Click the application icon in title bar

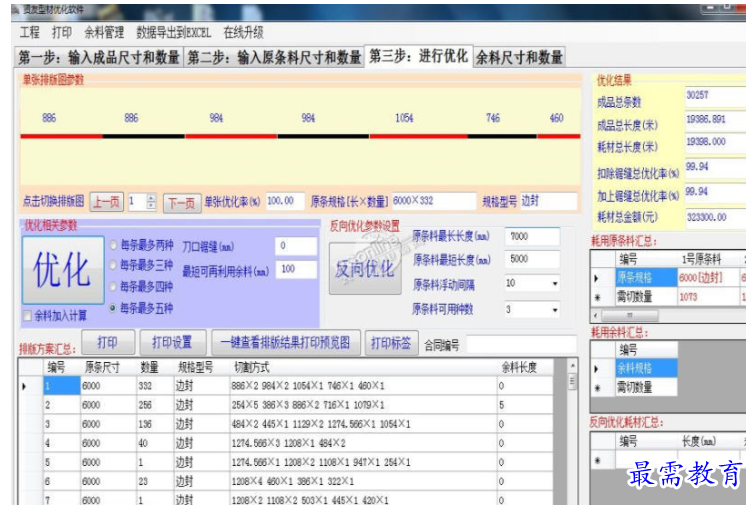tap(16, 10)
